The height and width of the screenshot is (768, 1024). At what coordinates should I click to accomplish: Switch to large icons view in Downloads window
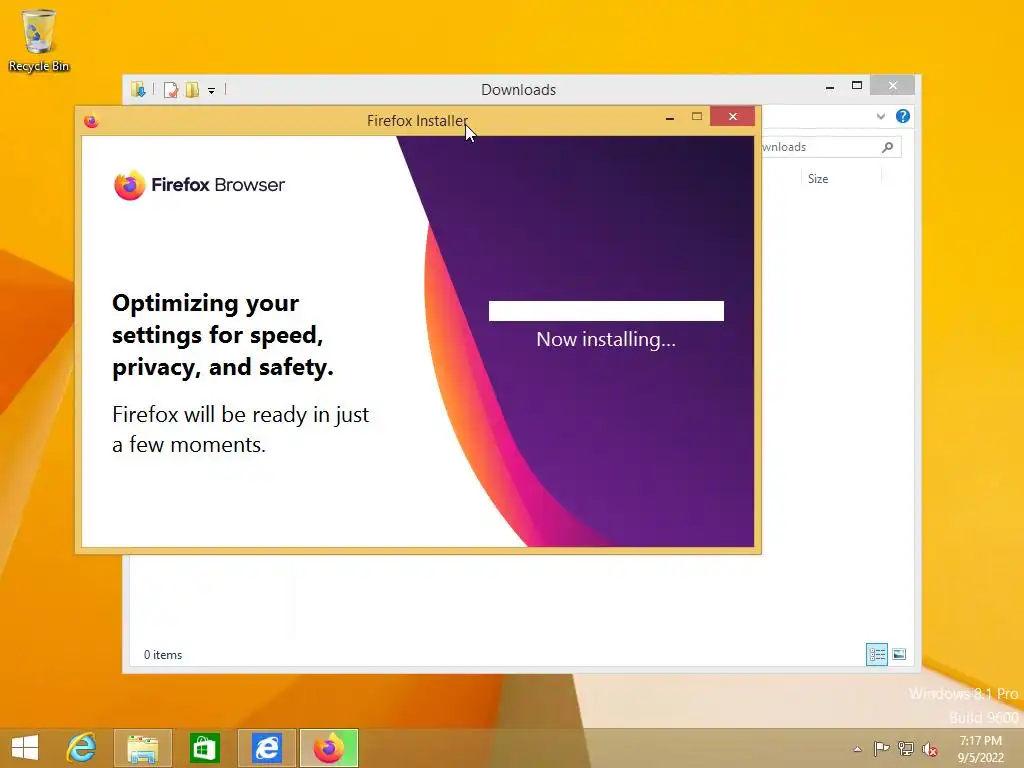[x=899, y=654]
